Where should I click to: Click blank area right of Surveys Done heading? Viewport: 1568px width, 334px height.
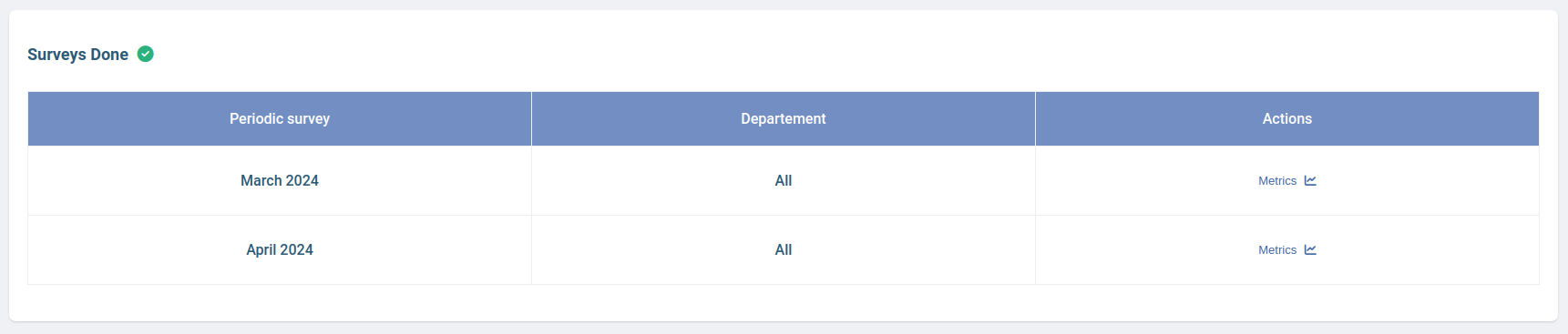(x=820, y=54)
